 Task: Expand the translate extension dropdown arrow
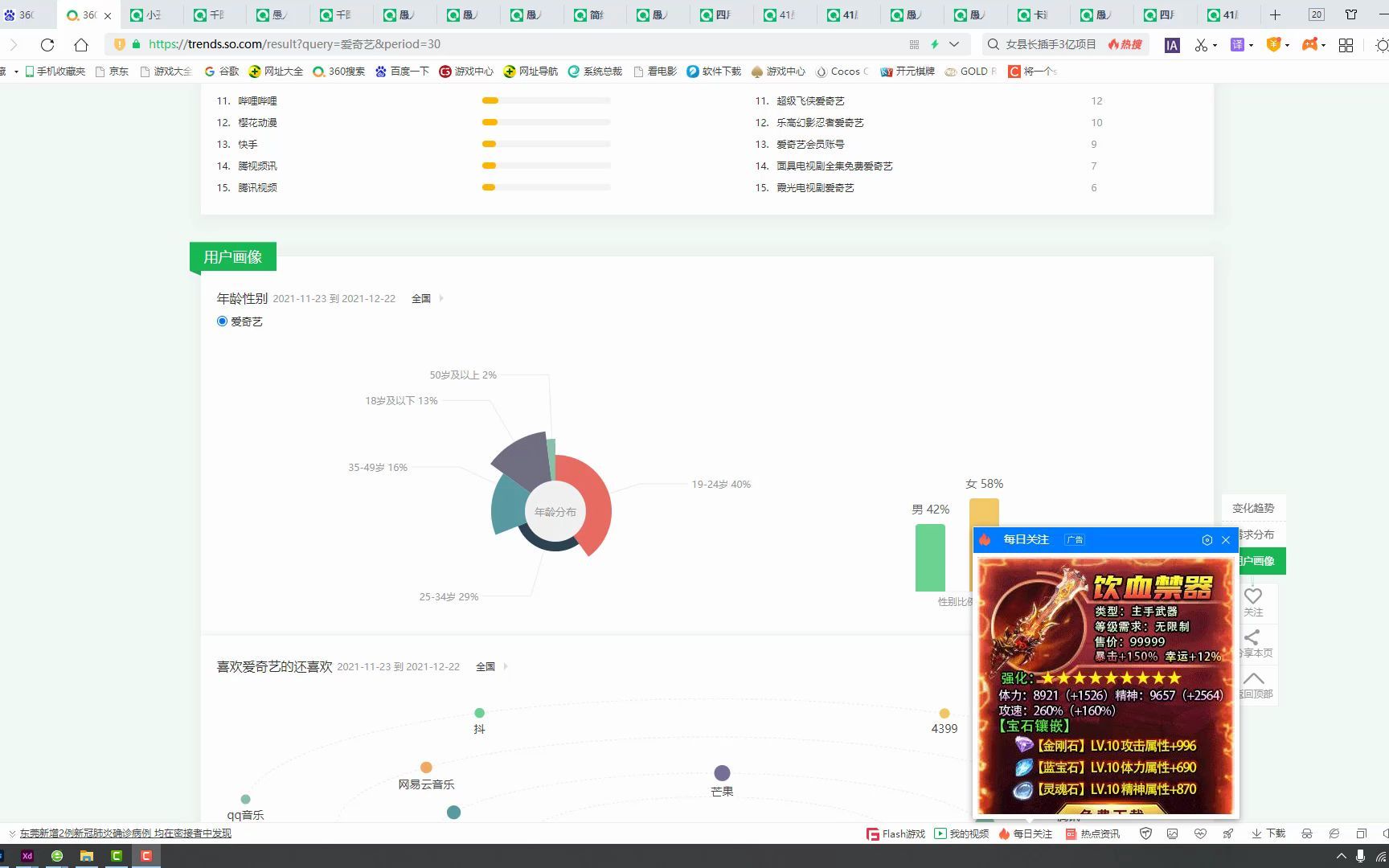pos(1251,45)
